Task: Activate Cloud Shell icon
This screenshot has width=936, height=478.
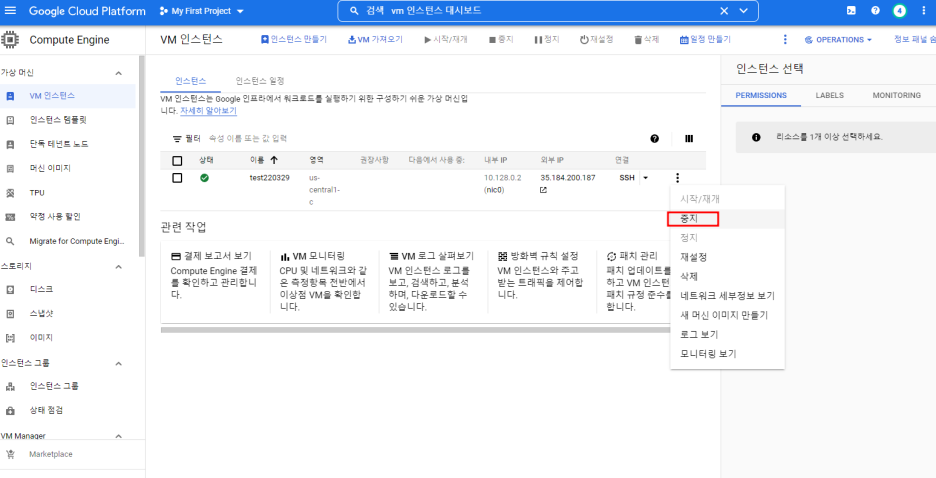Action: 852,11
